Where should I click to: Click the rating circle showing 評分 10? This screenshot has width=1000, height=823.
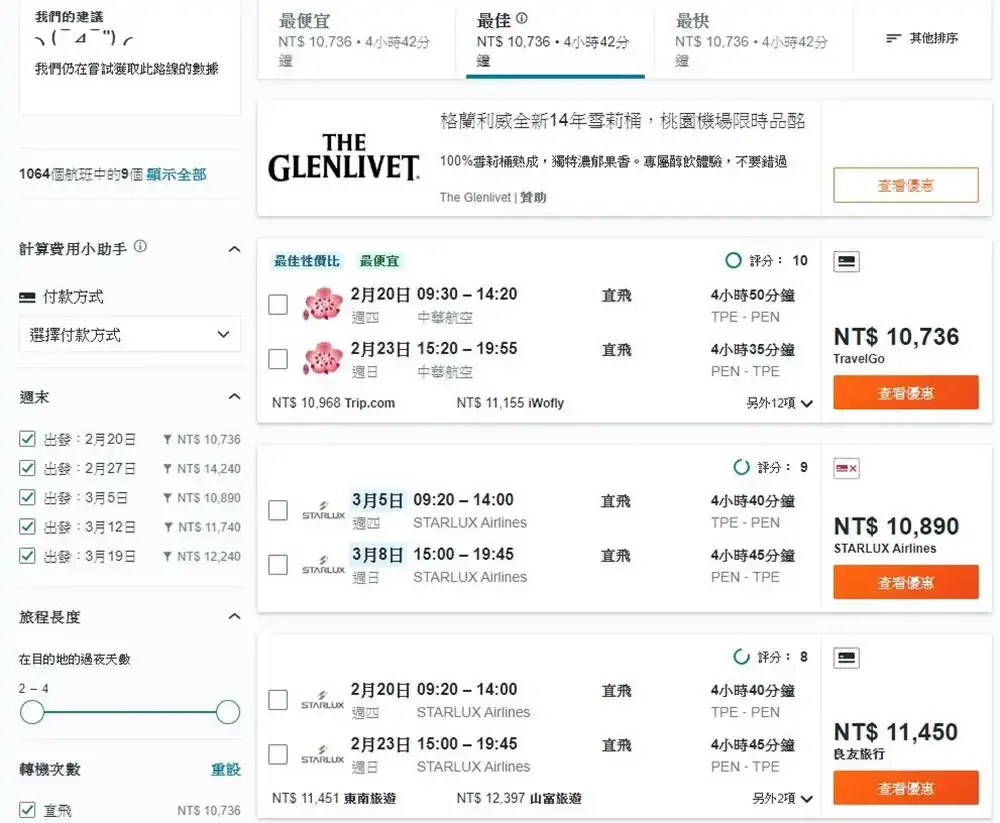[x=733, y=260]
